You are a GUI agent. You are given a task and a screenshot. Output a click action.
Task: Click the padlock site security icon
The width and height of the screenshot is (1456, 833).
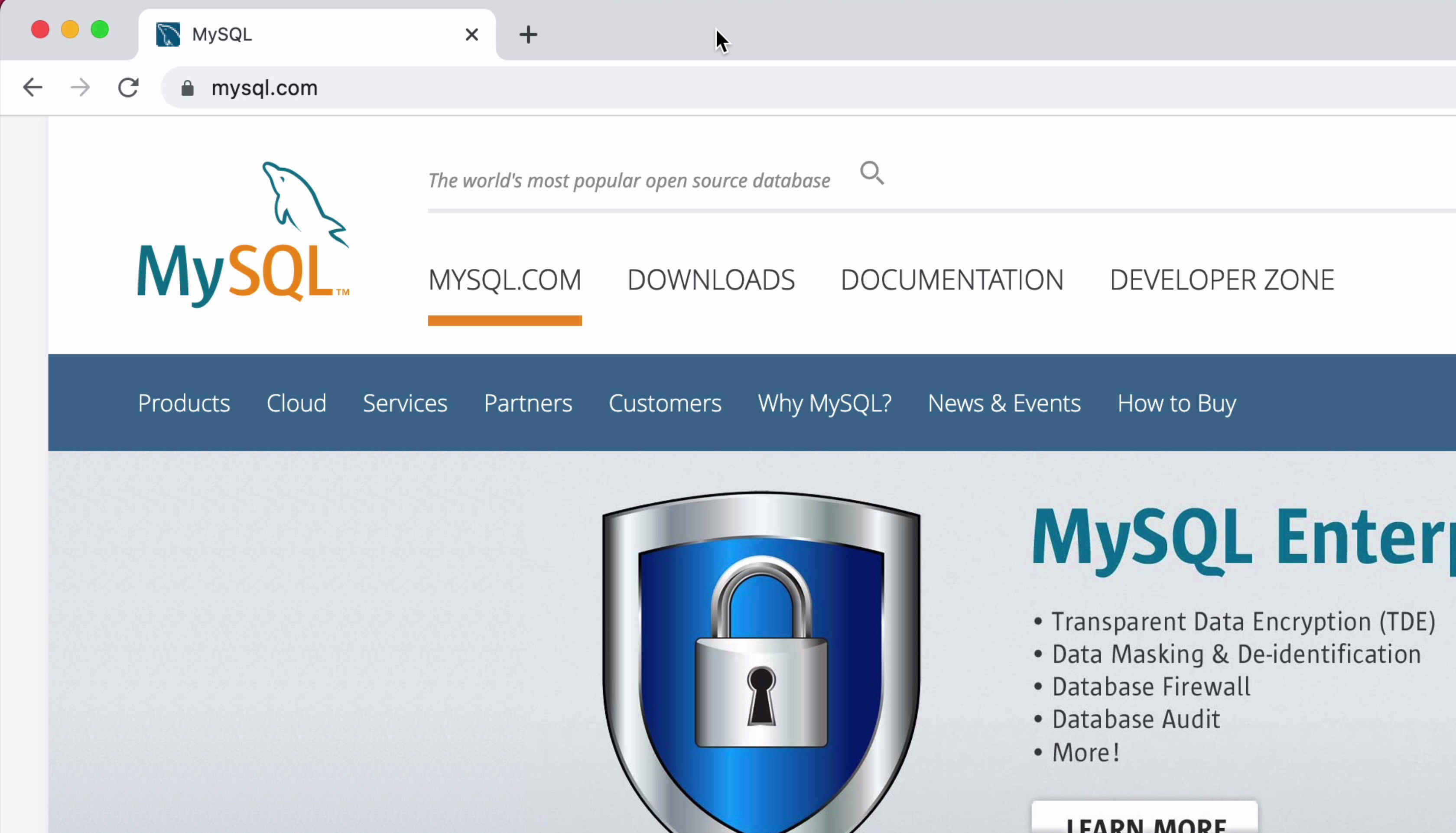coord(187,88)
